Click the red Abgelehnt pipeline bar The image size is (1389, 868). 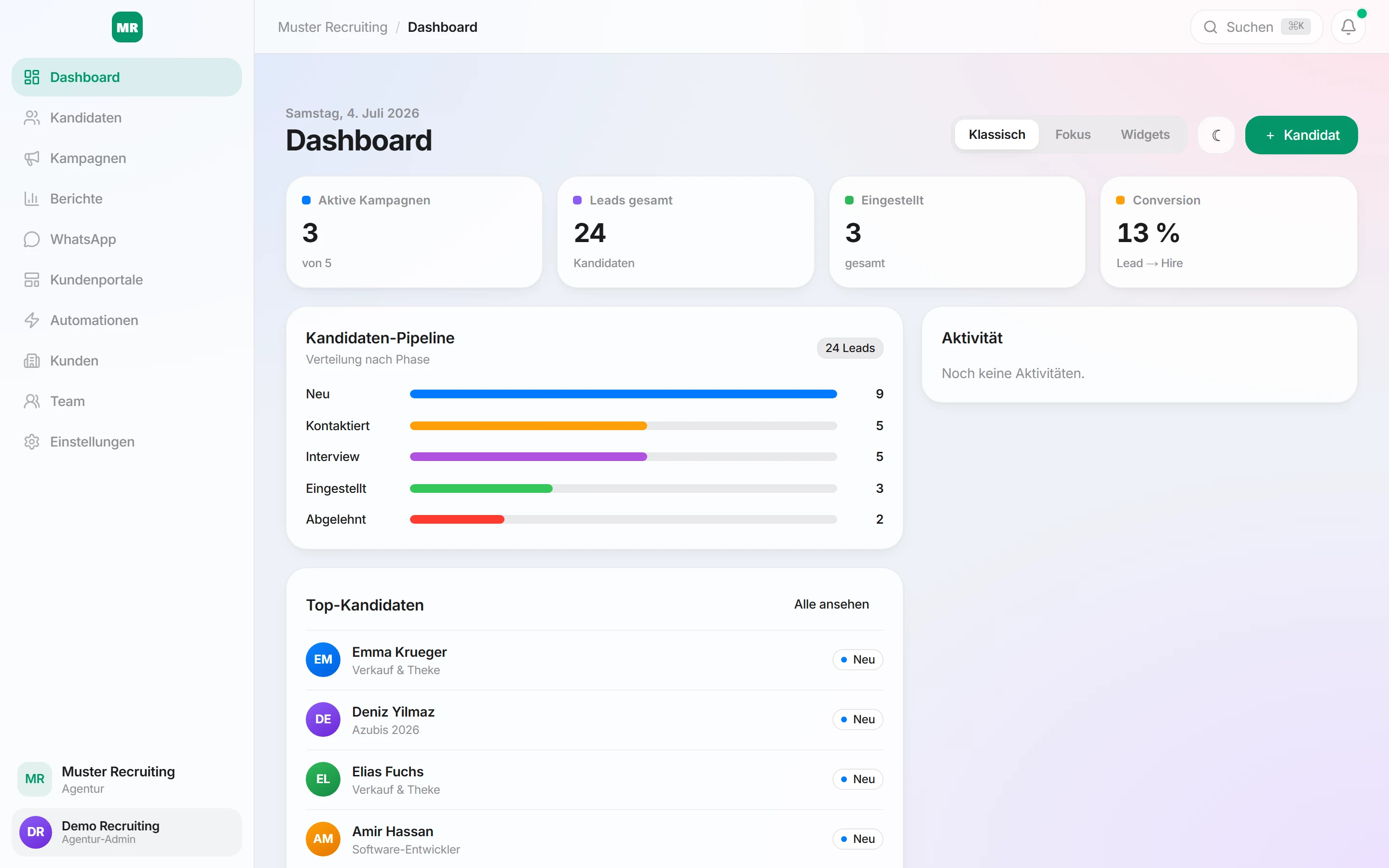[457, 519]
